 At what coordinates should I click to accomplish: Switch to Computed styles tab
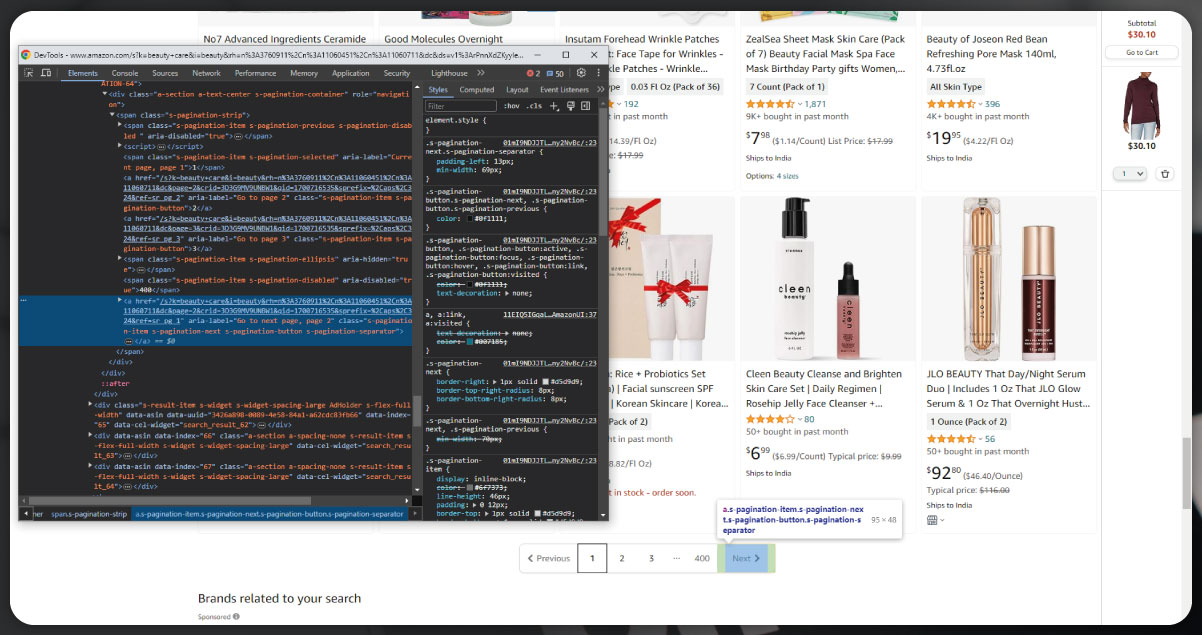pyautogui.click(x=477, y=90)
